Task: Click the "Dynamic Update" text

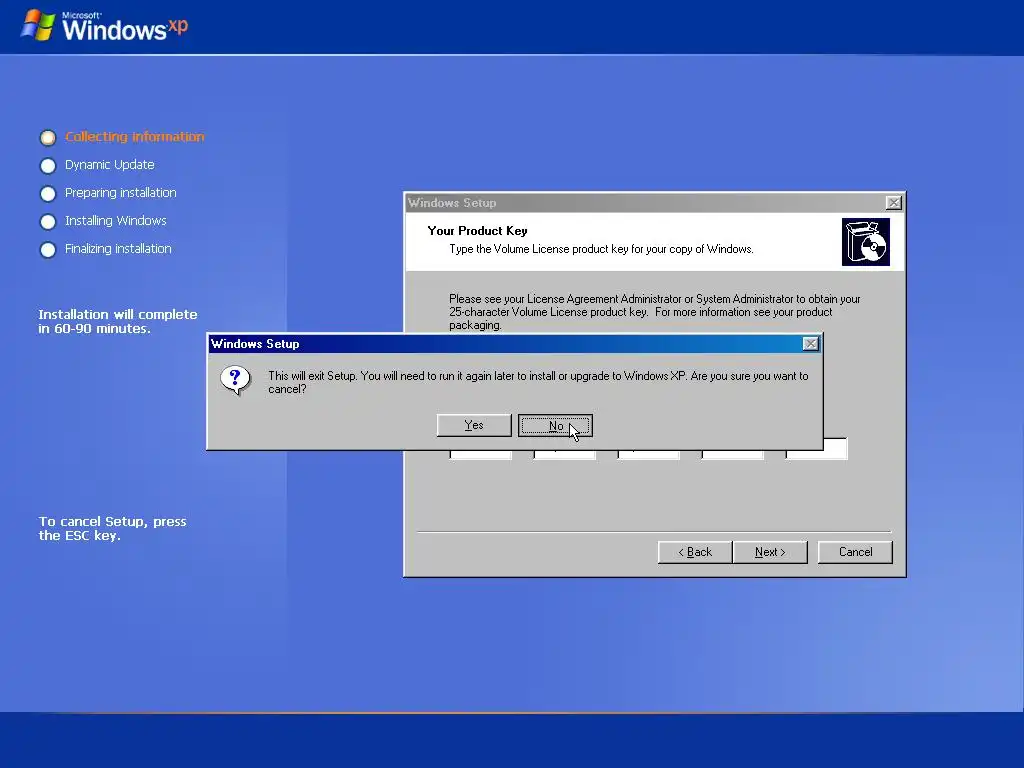Action: tap(110, 165)
